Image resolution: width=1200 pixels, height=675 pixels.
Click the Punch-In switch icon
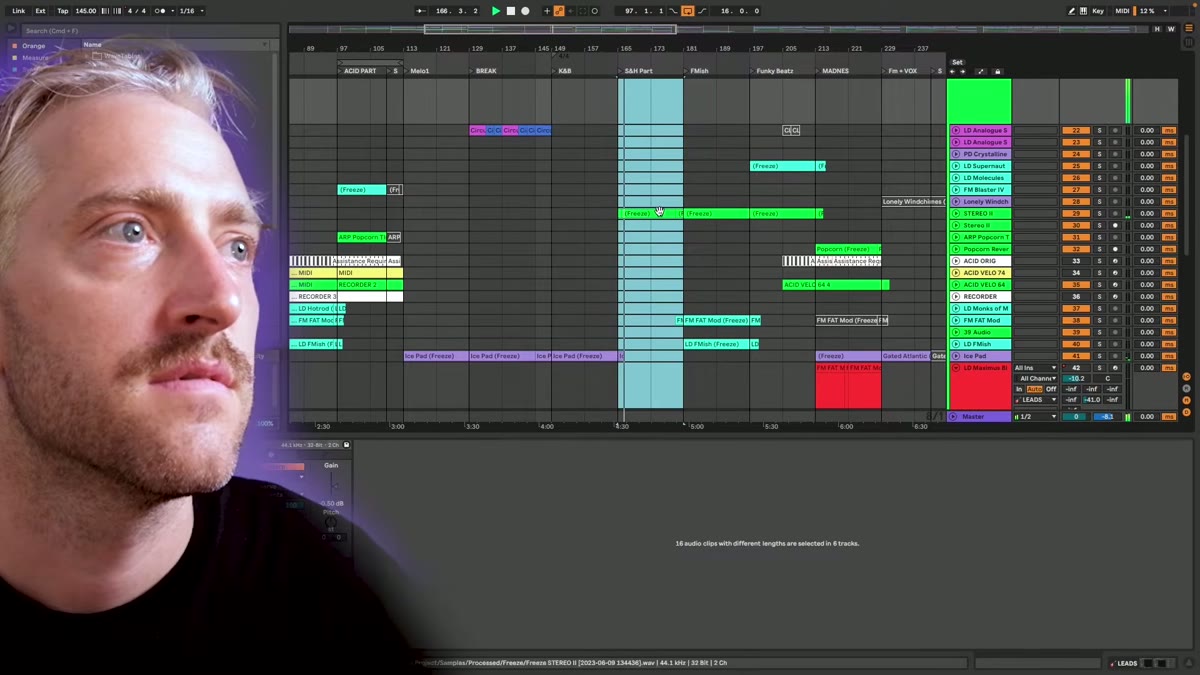[x=673, y=11]
